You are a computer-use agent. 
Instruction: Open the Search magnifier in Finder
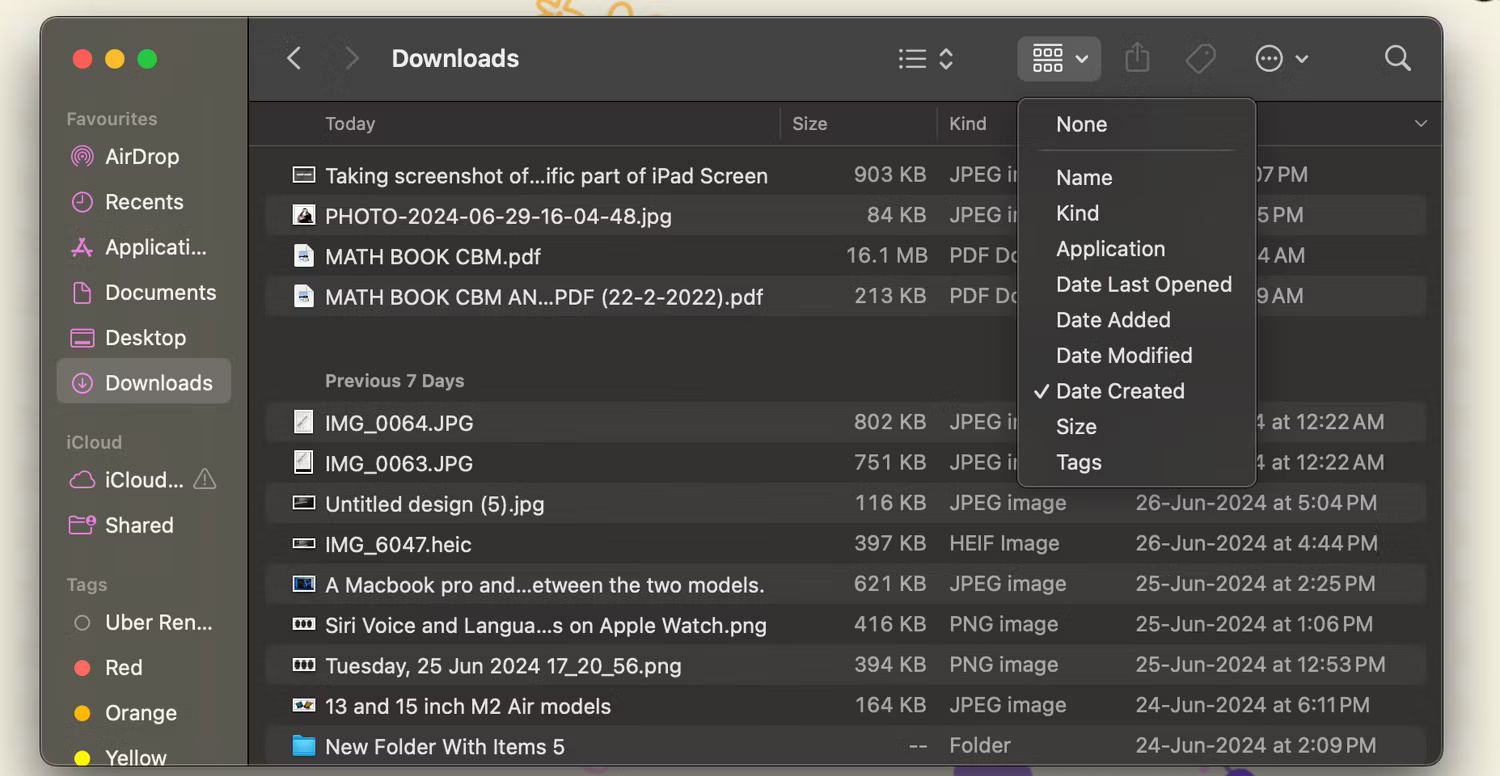pos(1397,59)
